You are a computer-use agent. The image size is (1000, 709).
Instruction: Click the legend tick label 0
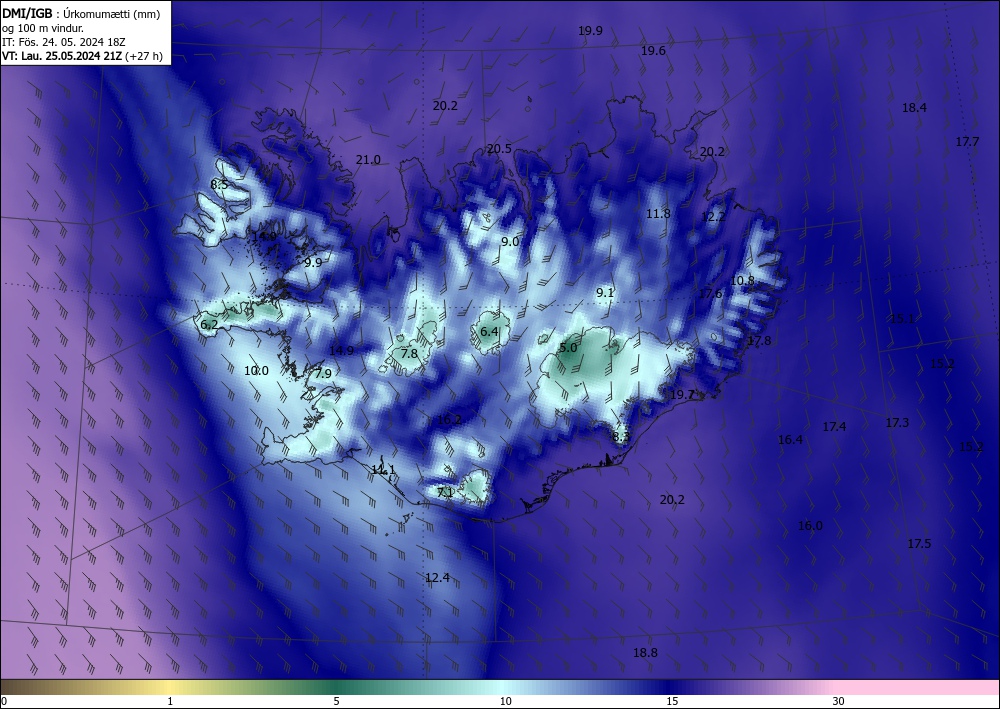pyautogui.click(x=4, y=701)
